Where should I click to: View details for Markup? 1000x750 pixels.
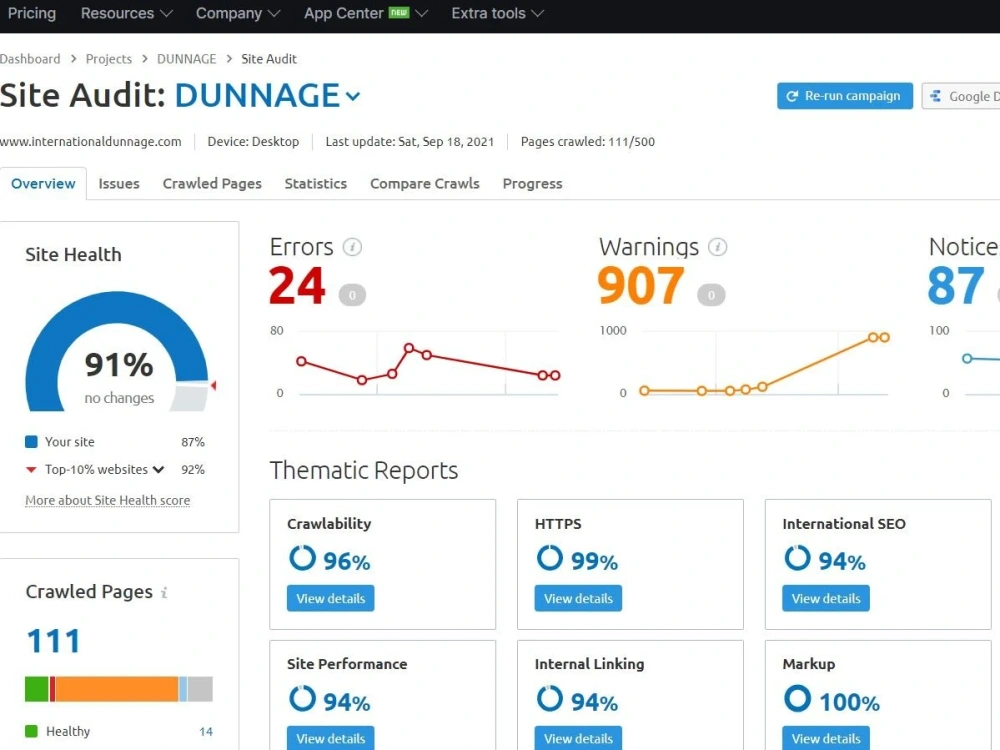tap(826, 738)
